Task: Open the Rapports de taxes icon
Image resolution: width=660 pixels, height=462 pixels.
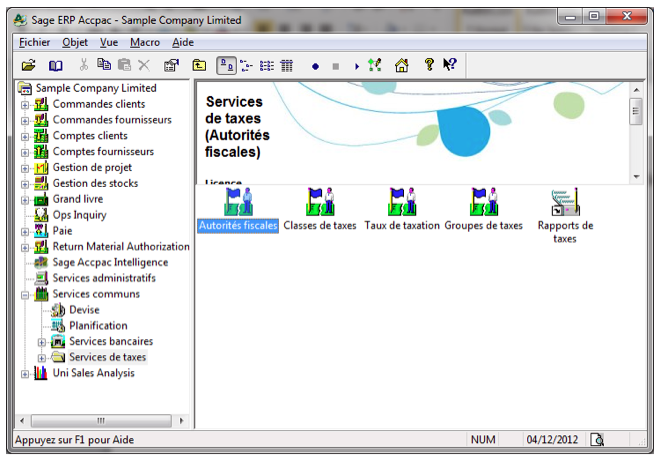Action: click(x=565, y=216)
